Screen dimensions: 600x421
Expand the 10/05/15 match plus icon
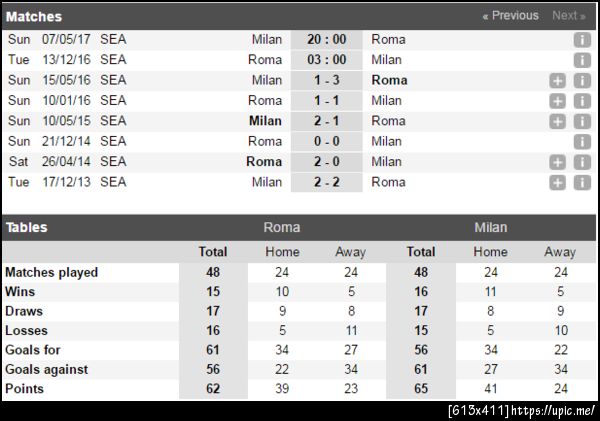tap(557, 121)
